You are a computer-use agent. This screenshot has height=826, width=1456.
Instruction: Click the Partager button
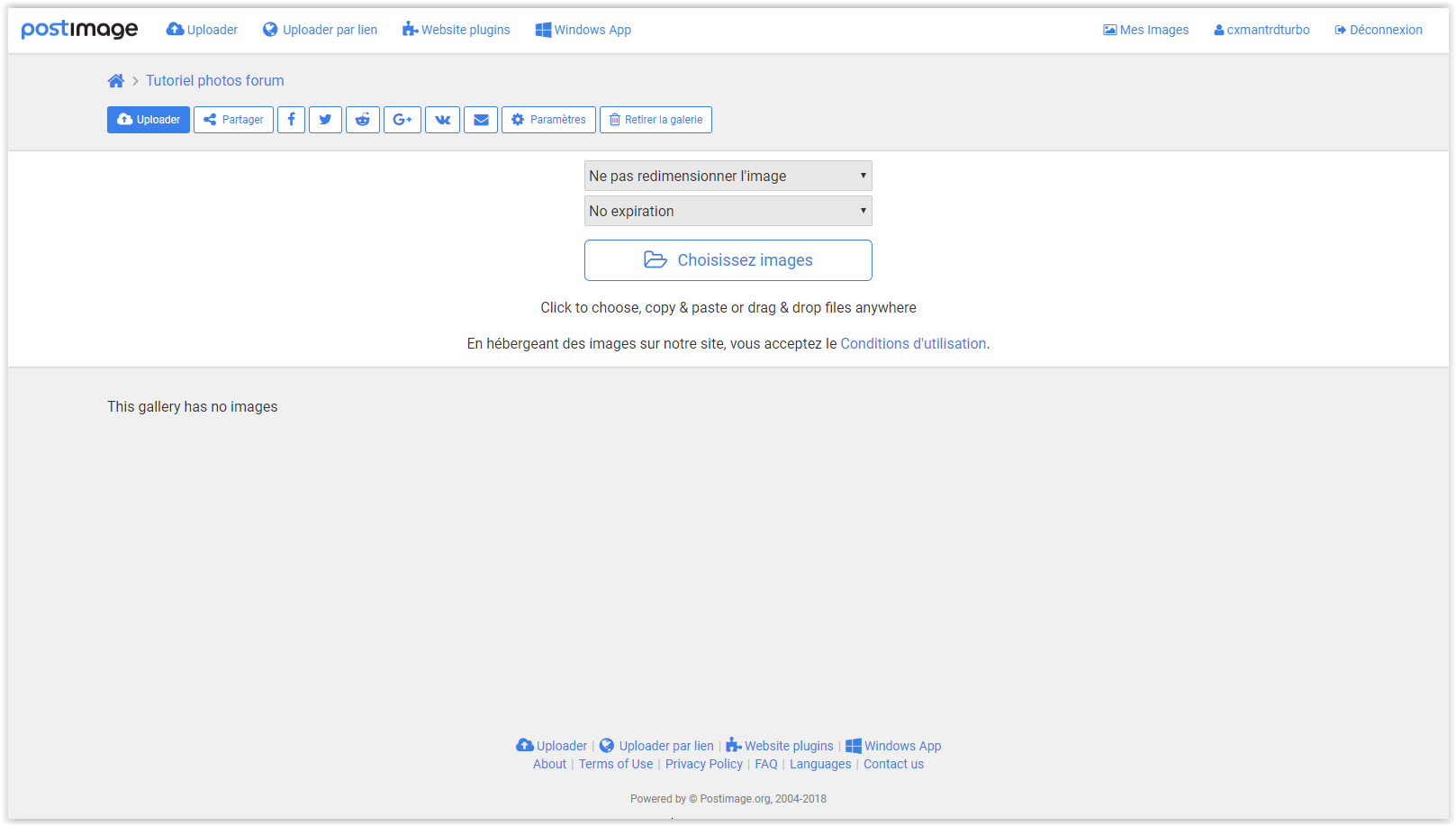(233, 120)
